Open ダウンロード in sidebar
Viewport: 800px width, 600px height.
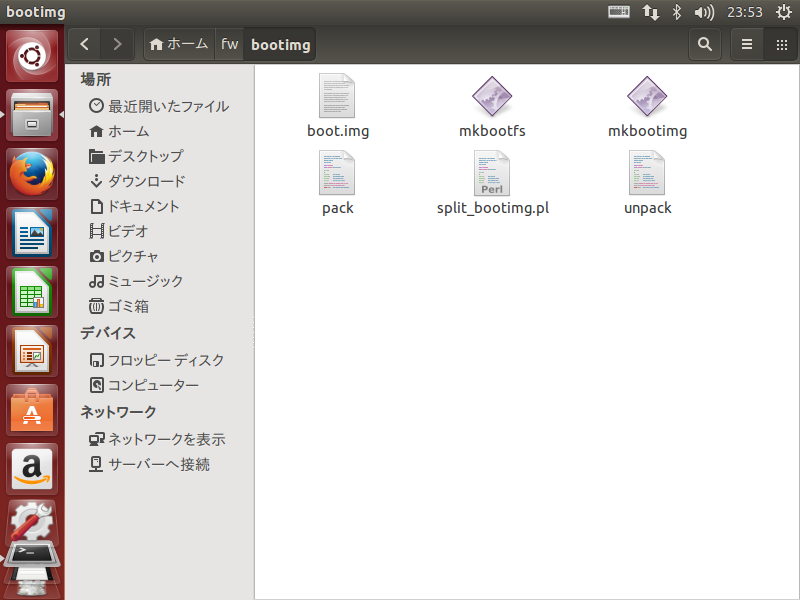click(x=159, y=181)
